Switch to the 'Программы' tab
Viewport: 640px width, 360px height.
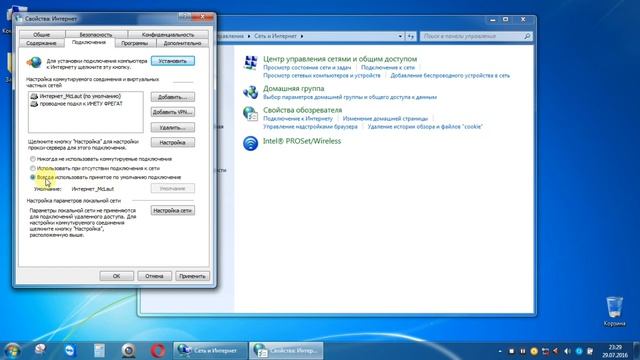click(135, 43)
